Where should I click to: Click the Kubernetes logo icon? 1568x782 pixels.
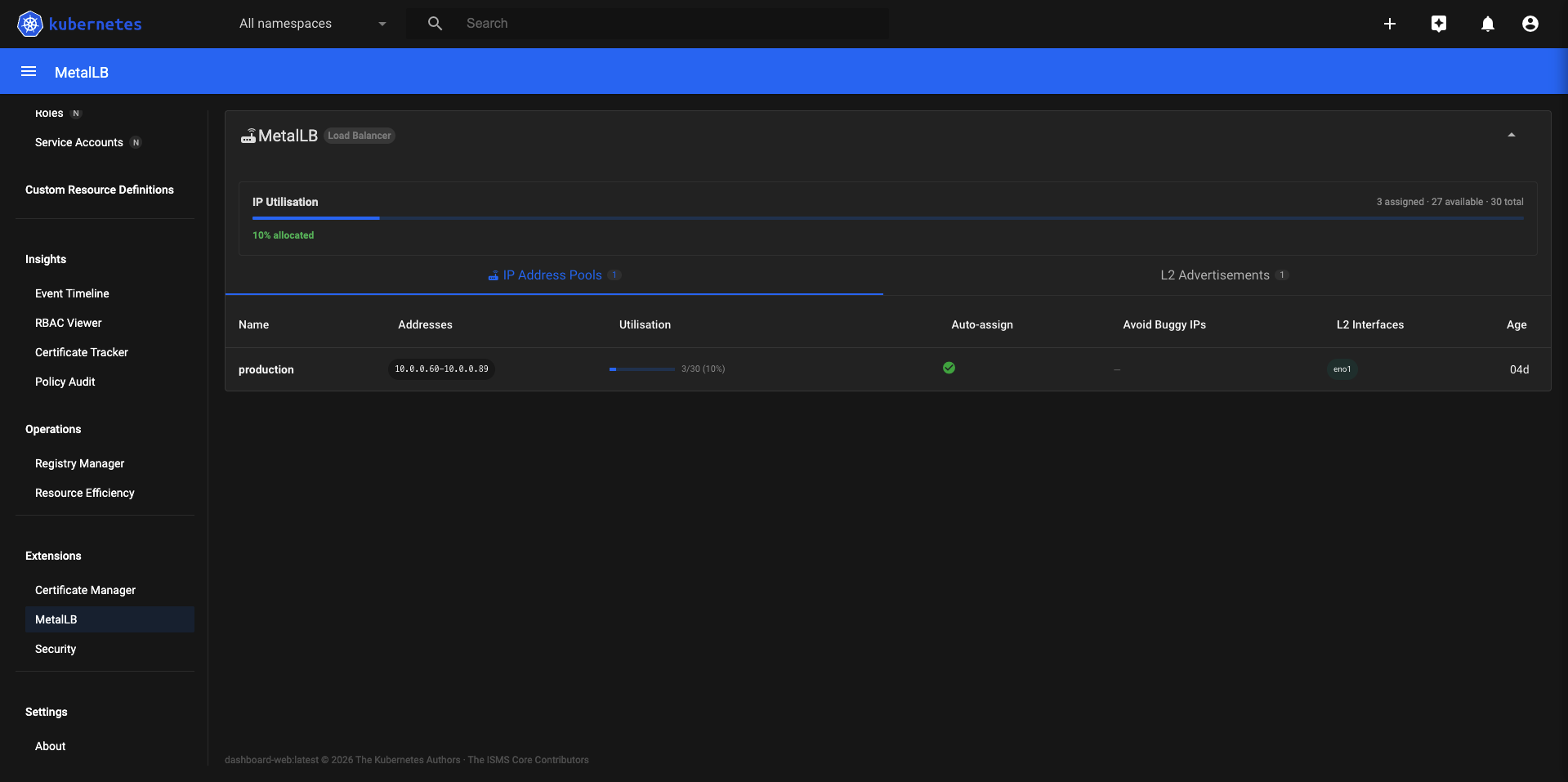tap(30, 24)
